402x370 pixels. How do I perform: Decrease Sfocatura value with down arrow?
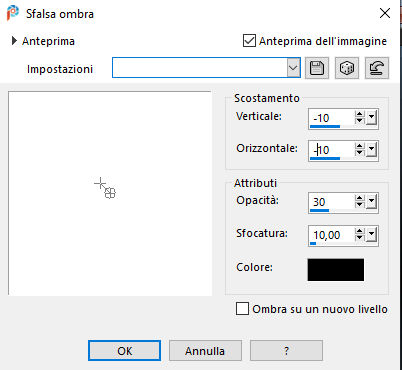pyautogui.click(x=359, y=237)
